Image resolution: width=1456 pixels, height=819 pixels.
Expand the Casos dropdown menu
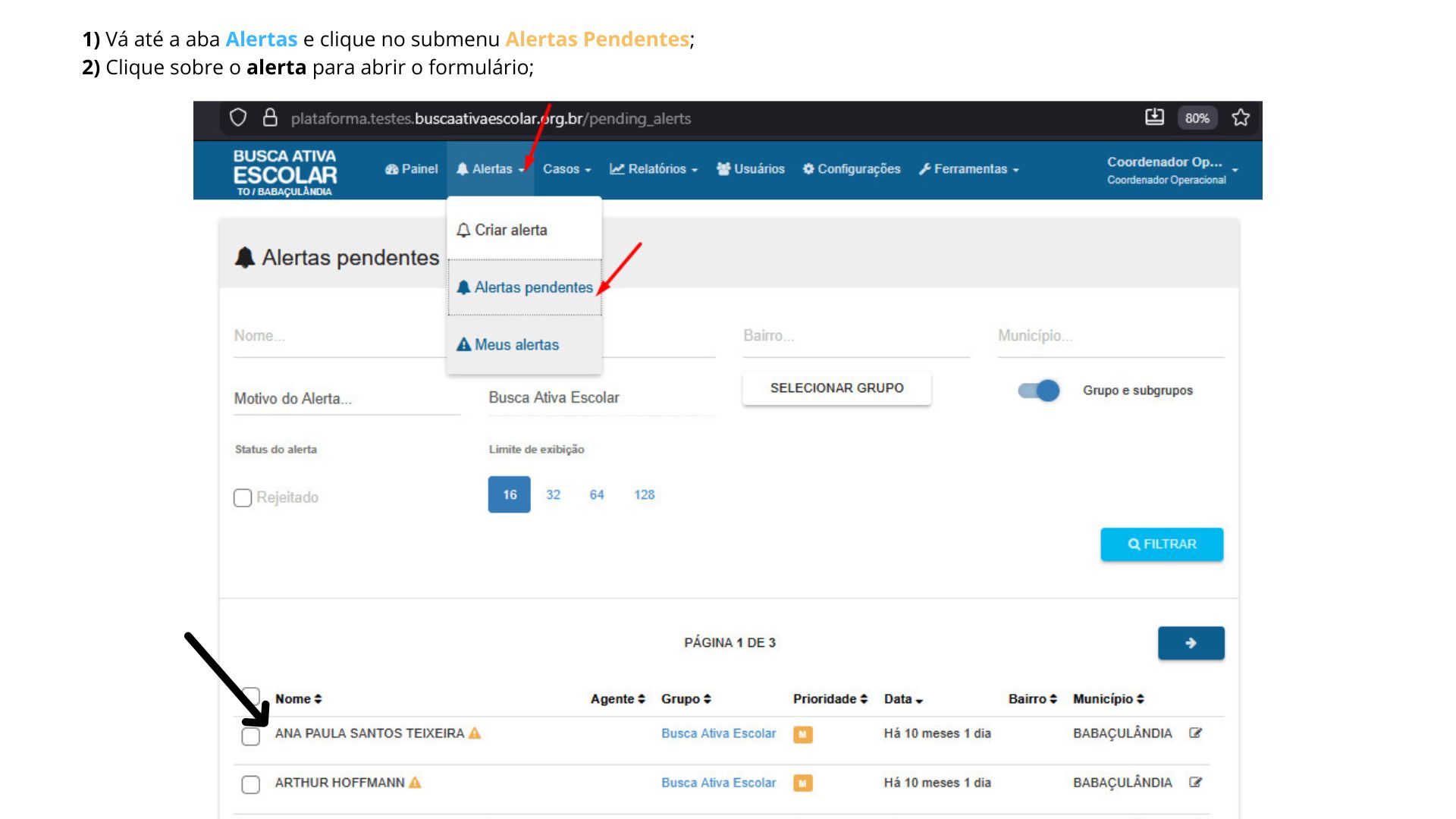[x=566, y=169]
